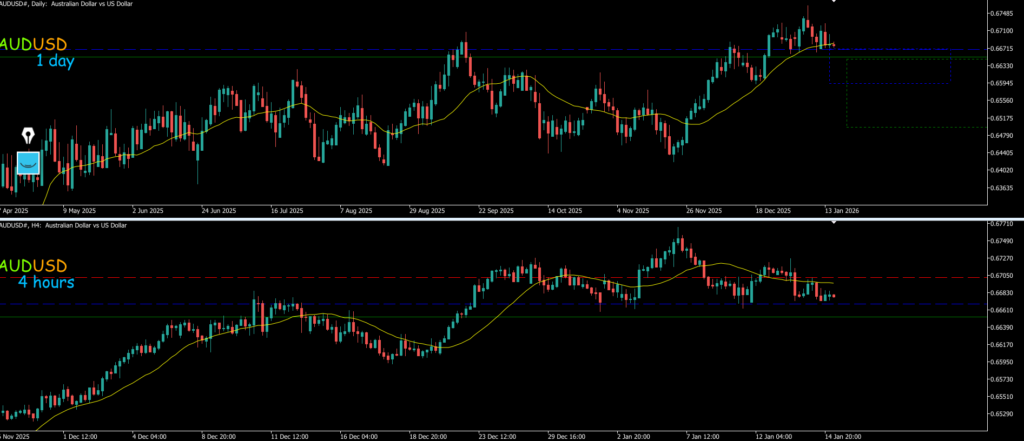Screen dimensions: 1024x441
Task: Click the "1 day" timeframe label
Action: coord(55,62)
